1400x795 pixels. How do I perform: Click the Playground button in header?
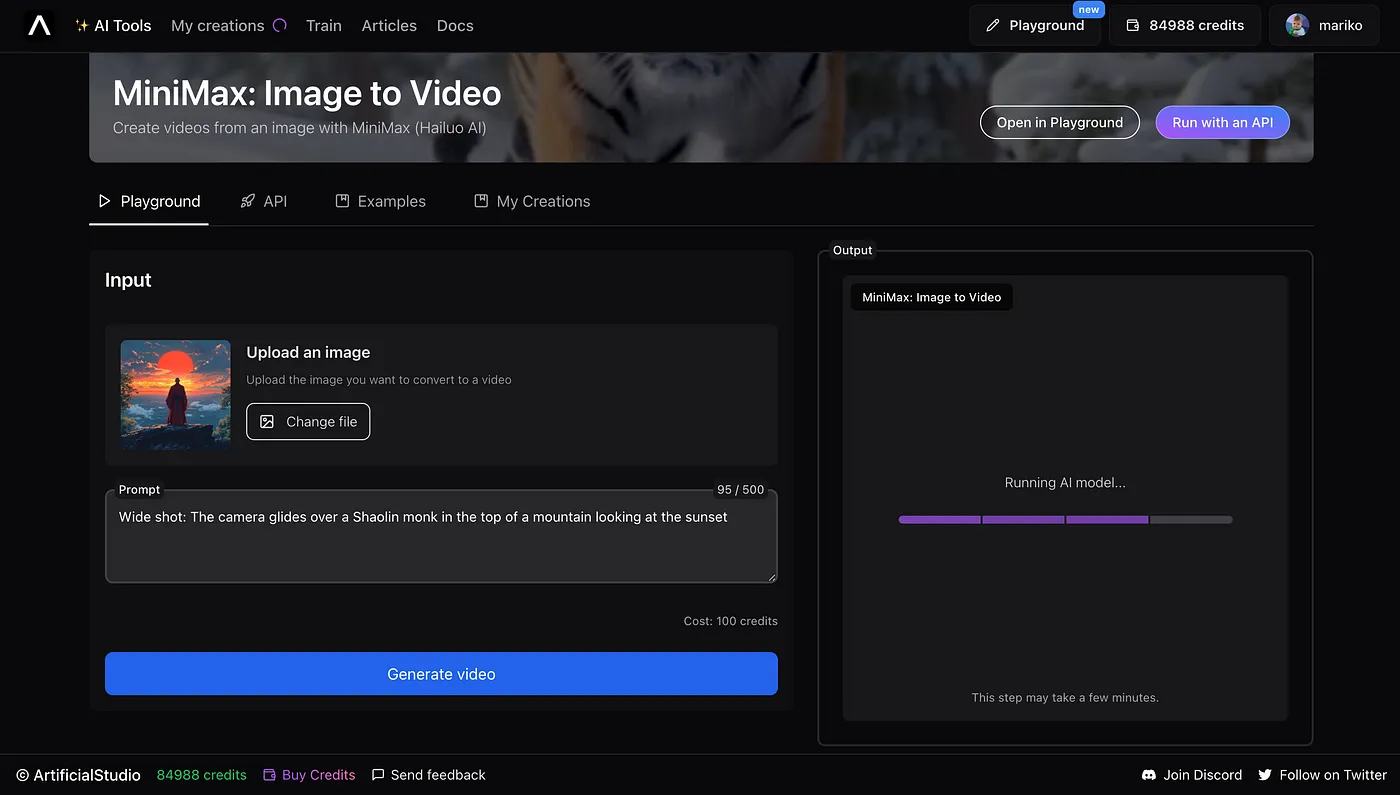(x=1035, y=25)
